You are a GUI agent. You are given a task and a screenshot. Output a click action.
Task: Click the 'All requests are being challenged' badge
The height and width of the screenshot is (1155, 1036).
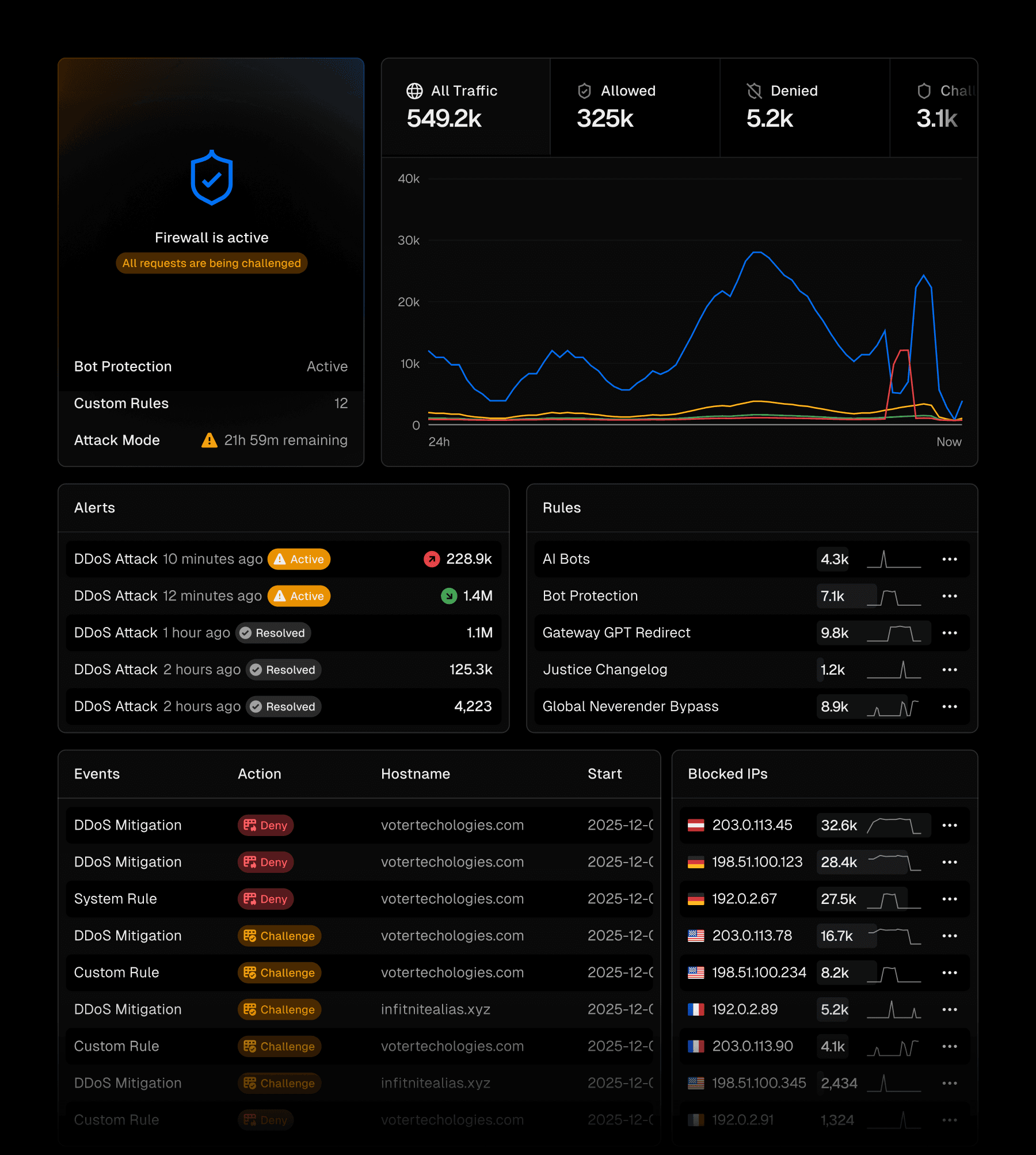click(211, 263)
